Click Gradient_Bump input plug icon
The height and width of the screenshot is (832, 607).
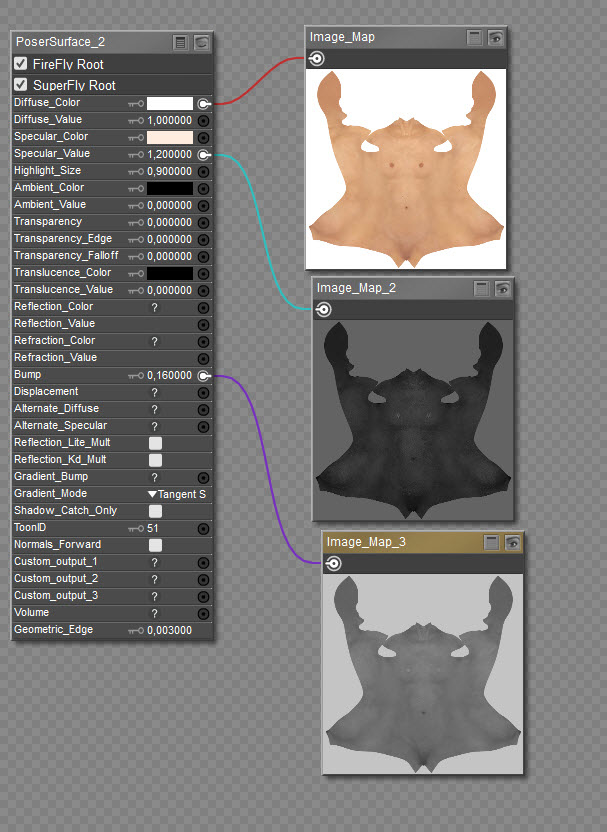[203, 478]
